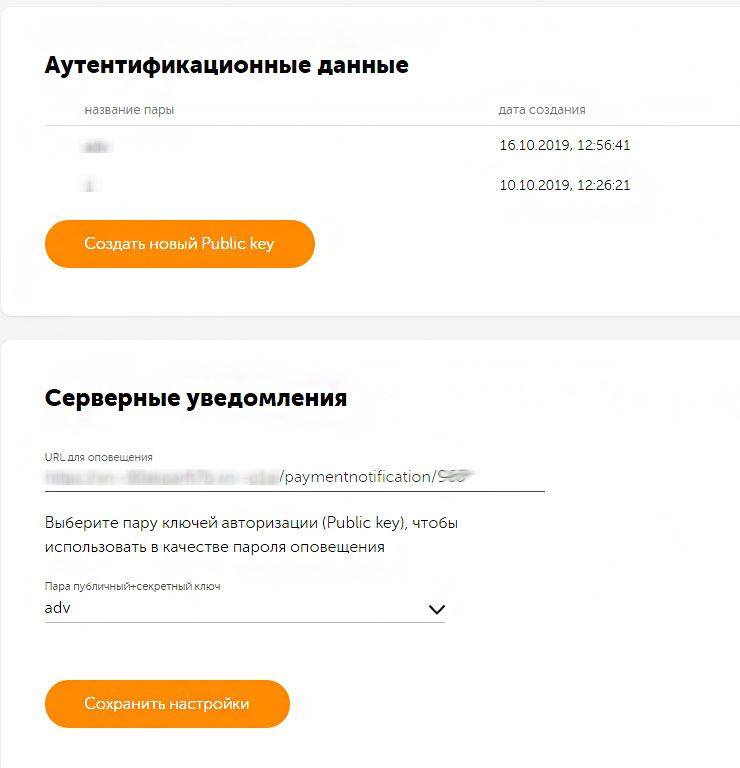Click the дата создания column header
The image size is (740, 768).
pyautogui.click(x=542, y=110)
